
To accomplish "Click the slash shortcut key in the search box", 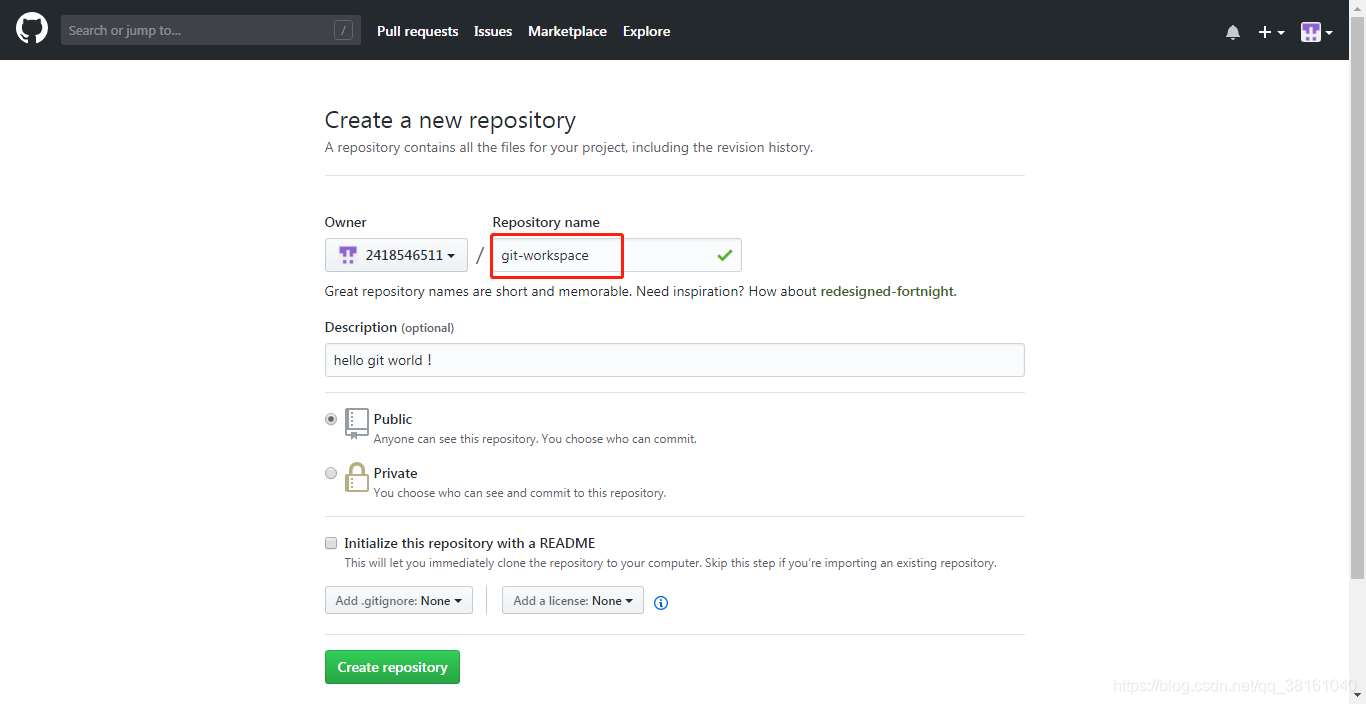I will point(343,30).
